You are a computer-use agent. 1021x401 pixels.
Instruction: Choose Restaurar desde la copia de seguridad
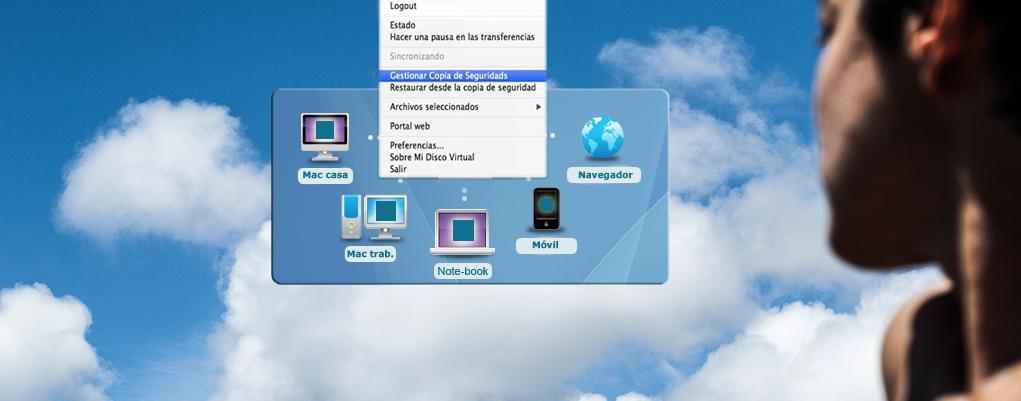click(x=462, y=87)
